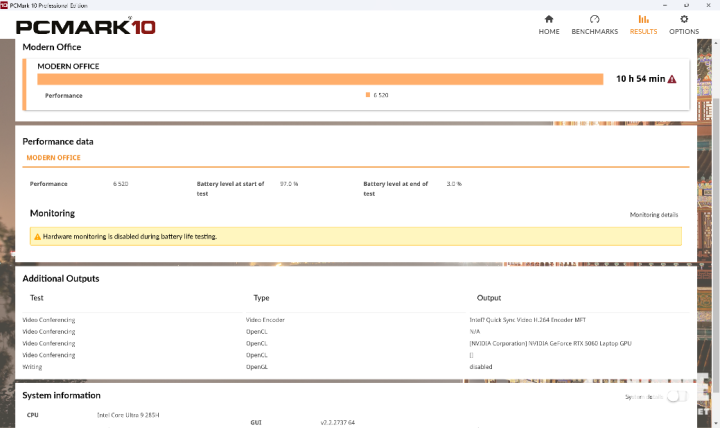This screenshot has width=720, height=428.
Task: Toggle the System details switch
Action: (676, 397)
